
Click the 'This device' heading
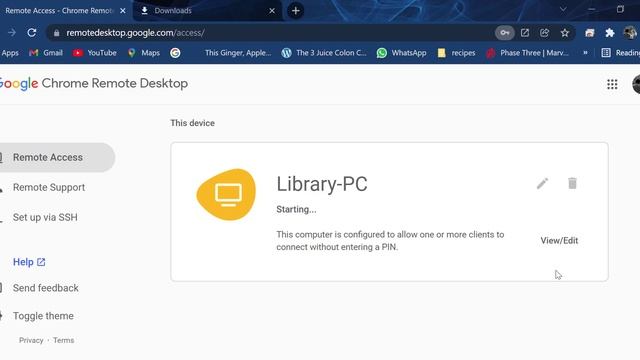192,123
